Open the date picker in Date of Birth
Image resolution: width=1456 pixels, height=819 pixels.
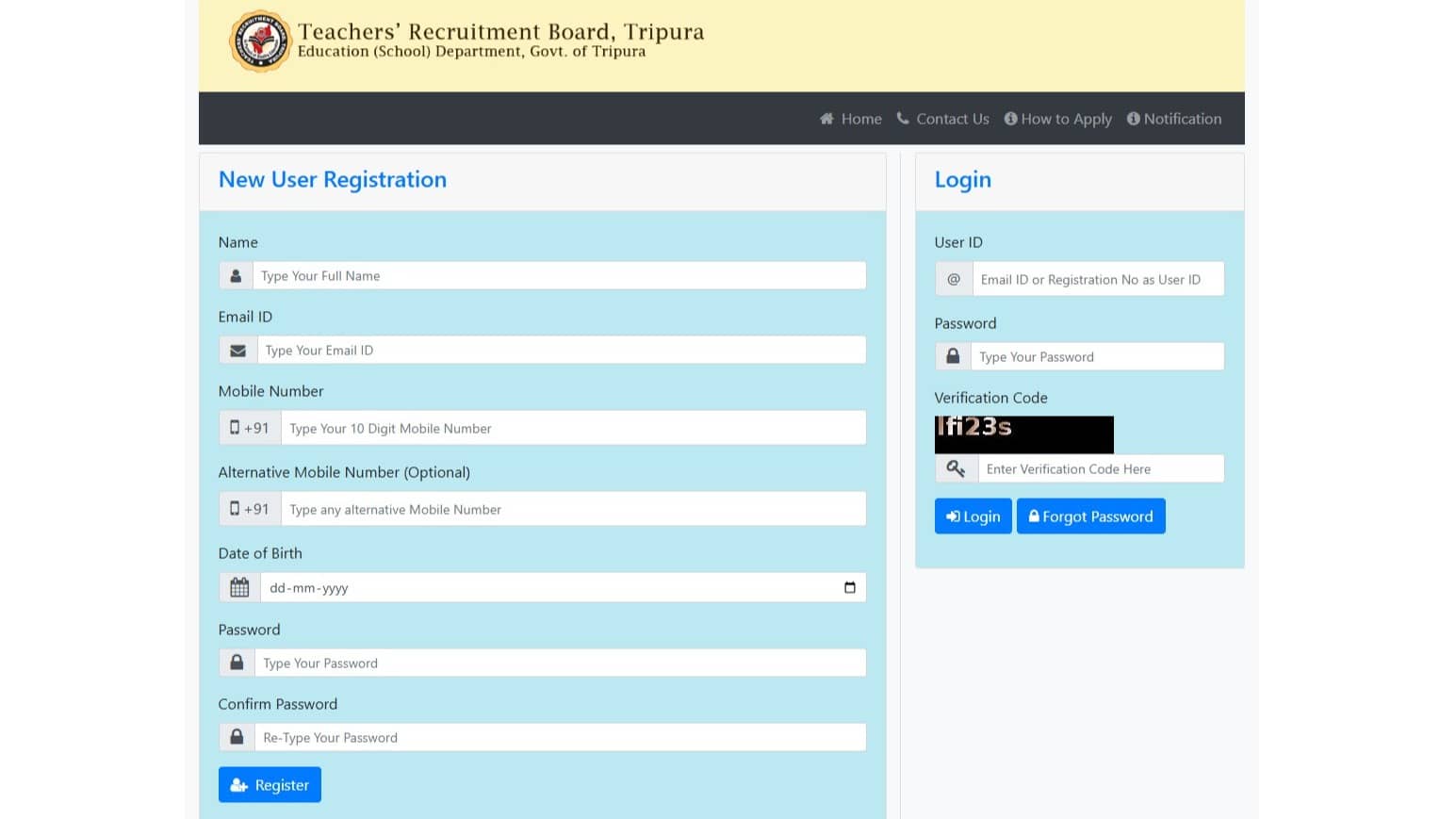pos(849,588)
